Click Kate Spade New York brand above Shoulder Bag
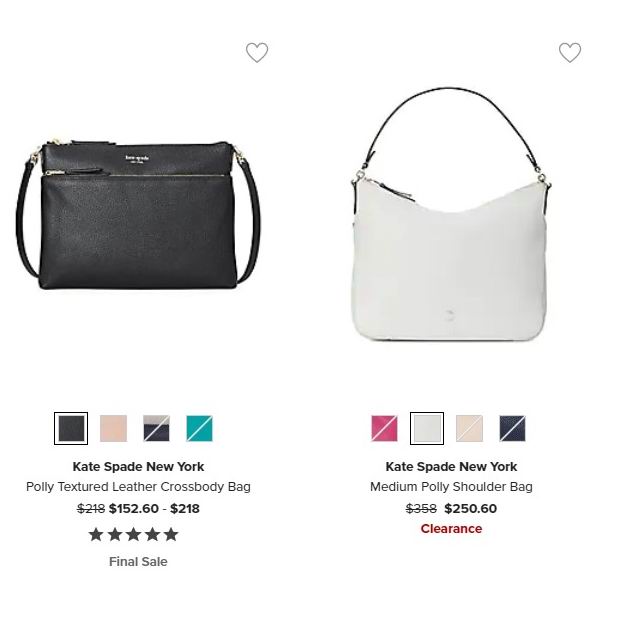This screenshot has height=636, width=631. [451, 466]
